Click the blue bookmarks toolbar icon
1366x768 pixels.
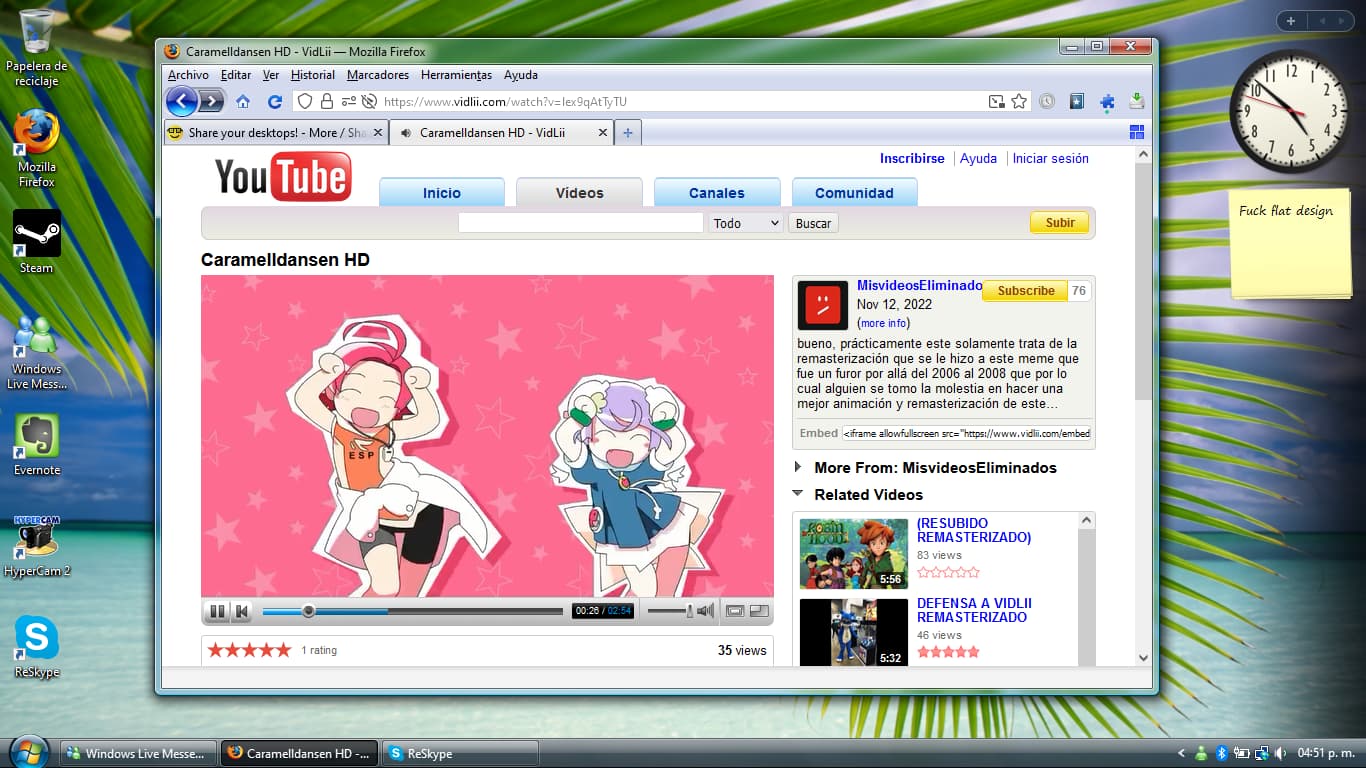coord(1077,101)
